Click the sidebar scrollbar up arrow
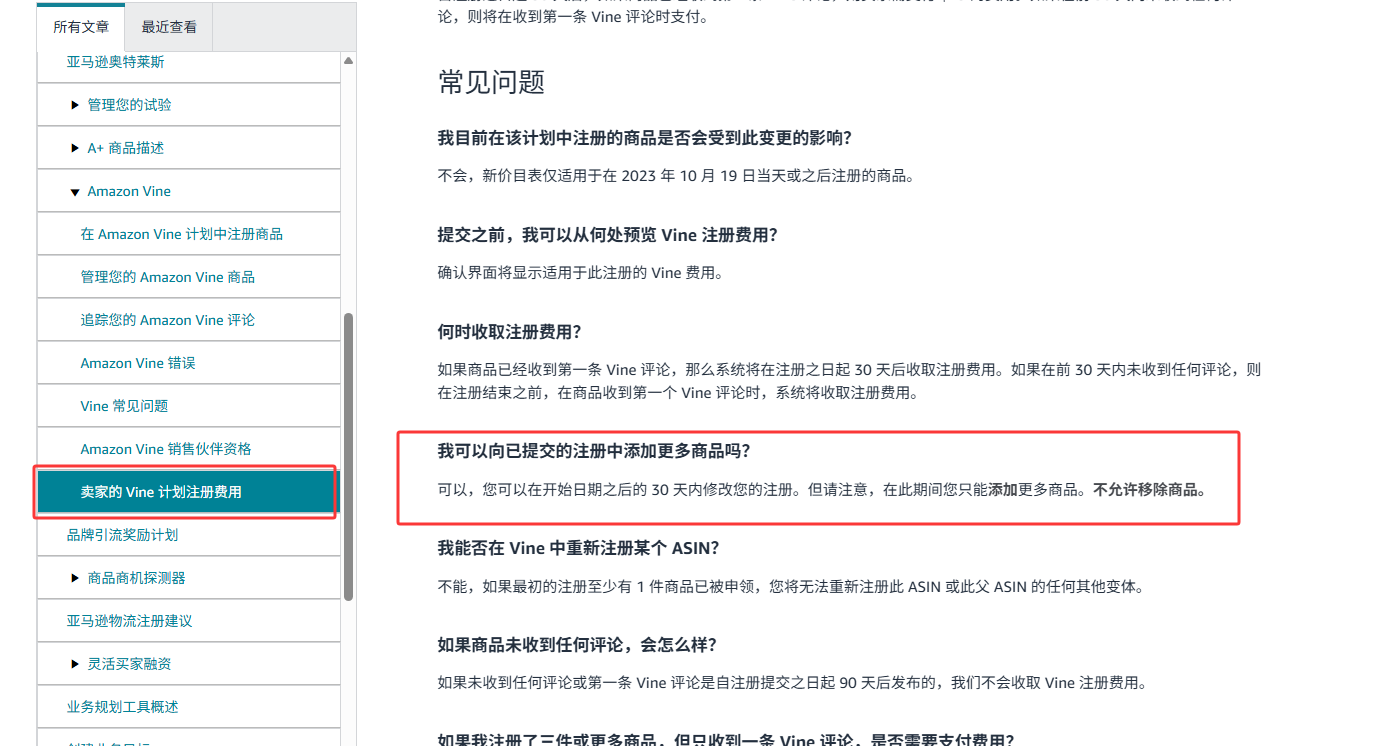The image size is (1381, 746). point(348,61)
